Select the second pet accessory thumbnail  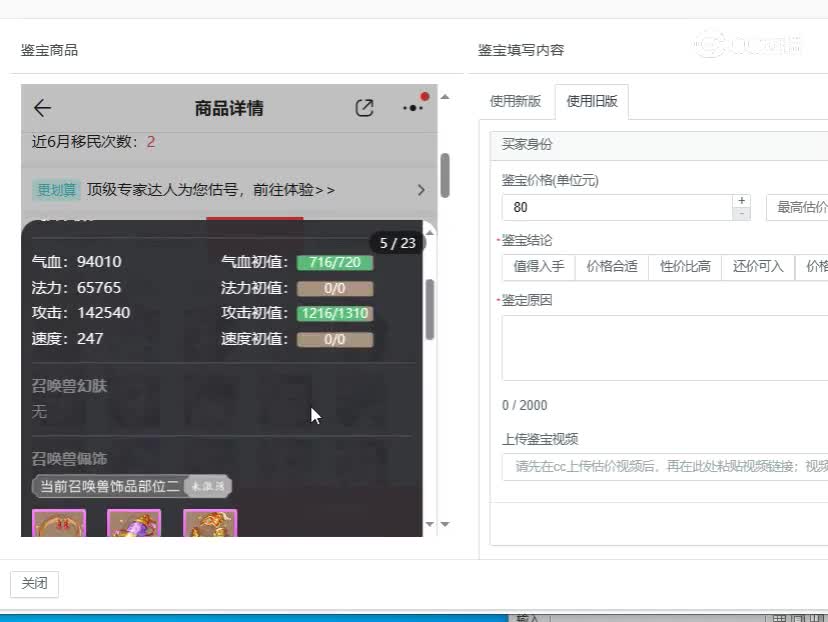tap(134, 523)
